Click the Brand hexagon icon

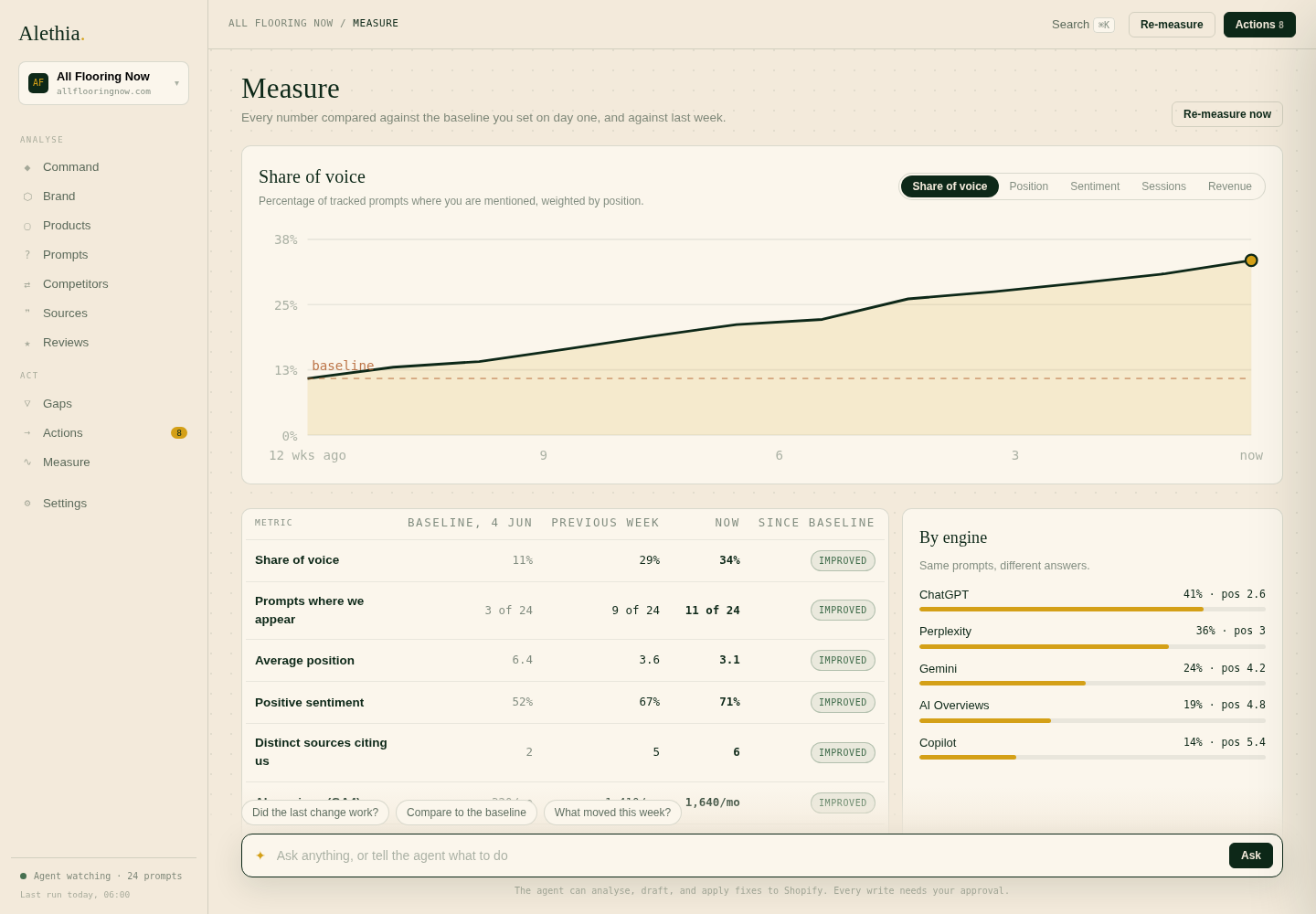pos(27,197)
